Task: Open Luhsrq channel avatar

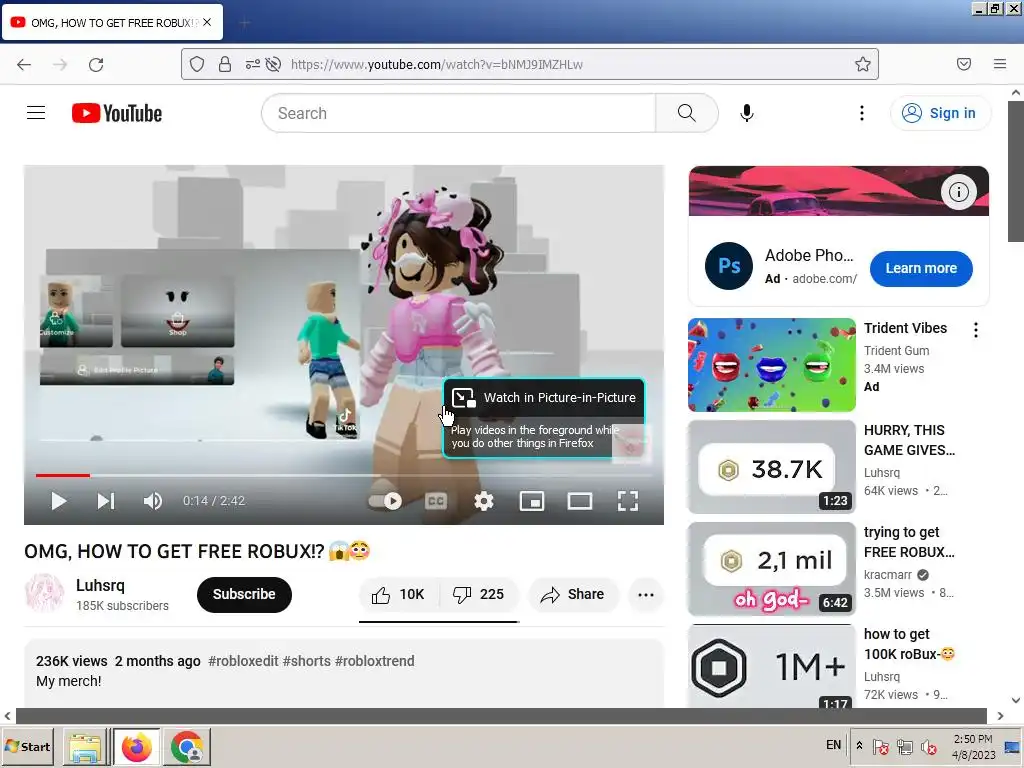Action: tap(44, 594)
